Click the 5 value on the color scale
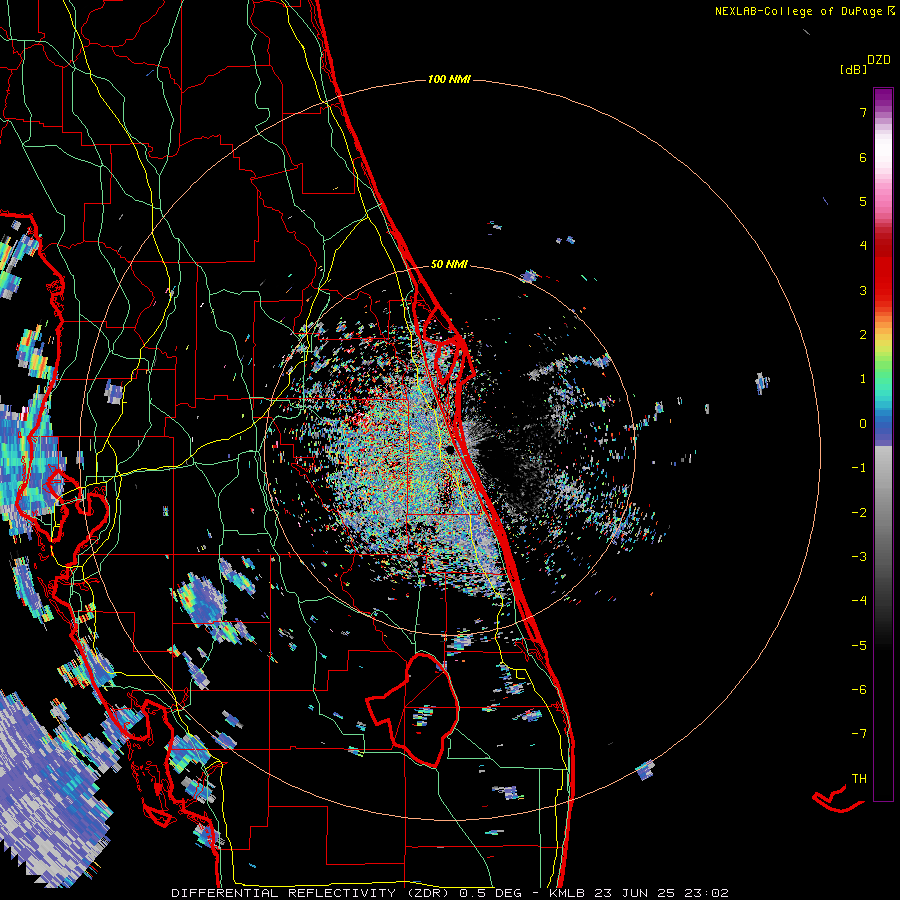Image resolution: width=900 pixels, height=900 pixels. 863,201
